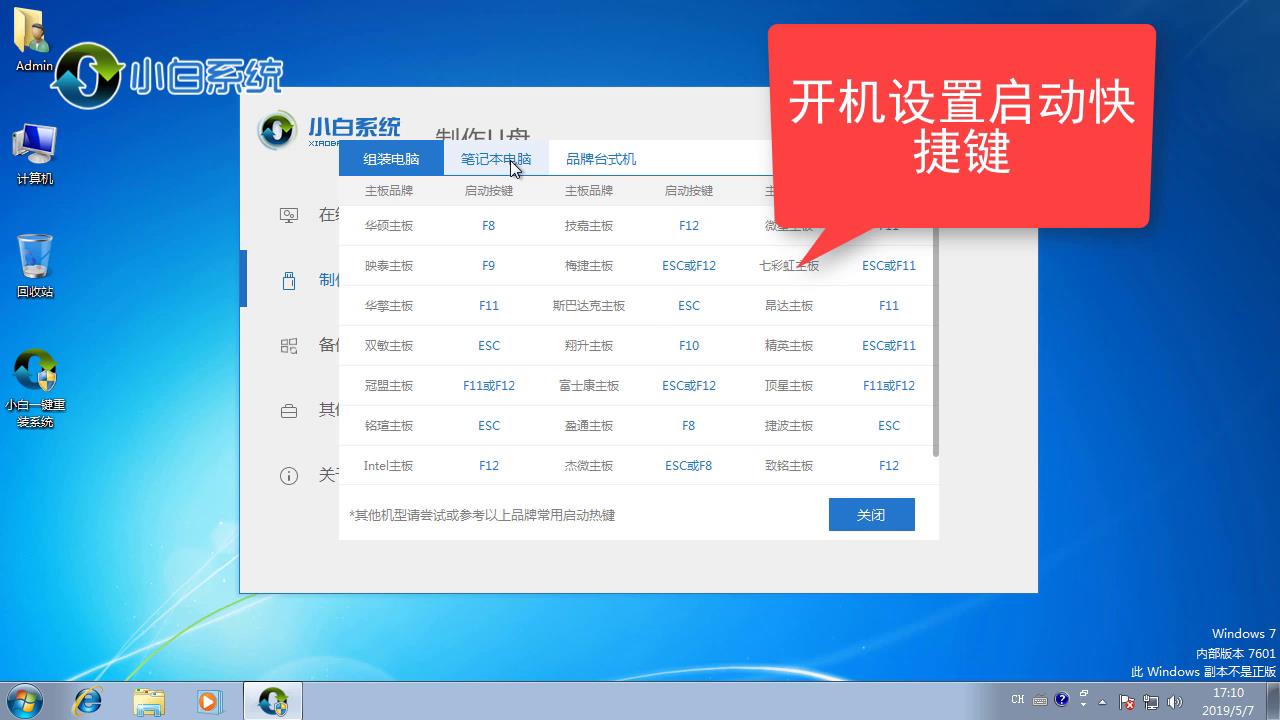Click the 技嘉主板 cell
1280x720 pixels.
click(x=589, y=225)
